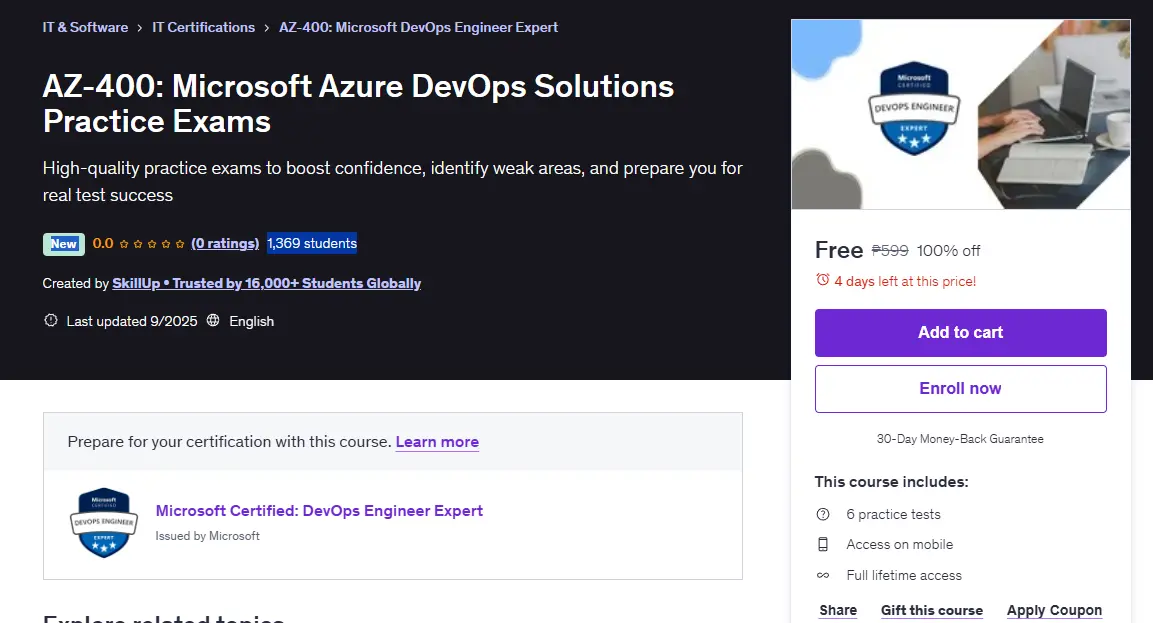
Task: Add the course to cart
Action: pos(960,332)
